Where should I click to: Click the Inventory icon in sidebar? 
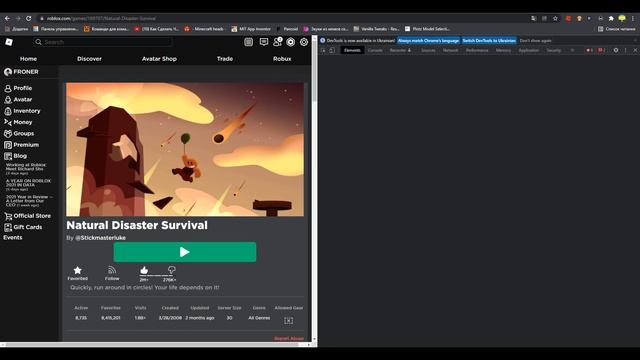[x=8, y=111]
